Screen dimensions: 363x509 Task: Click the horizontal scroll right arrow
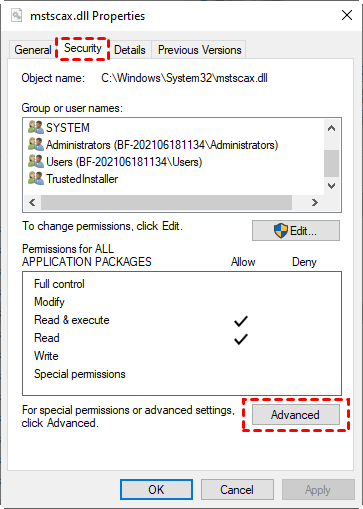tap(315, 202)
